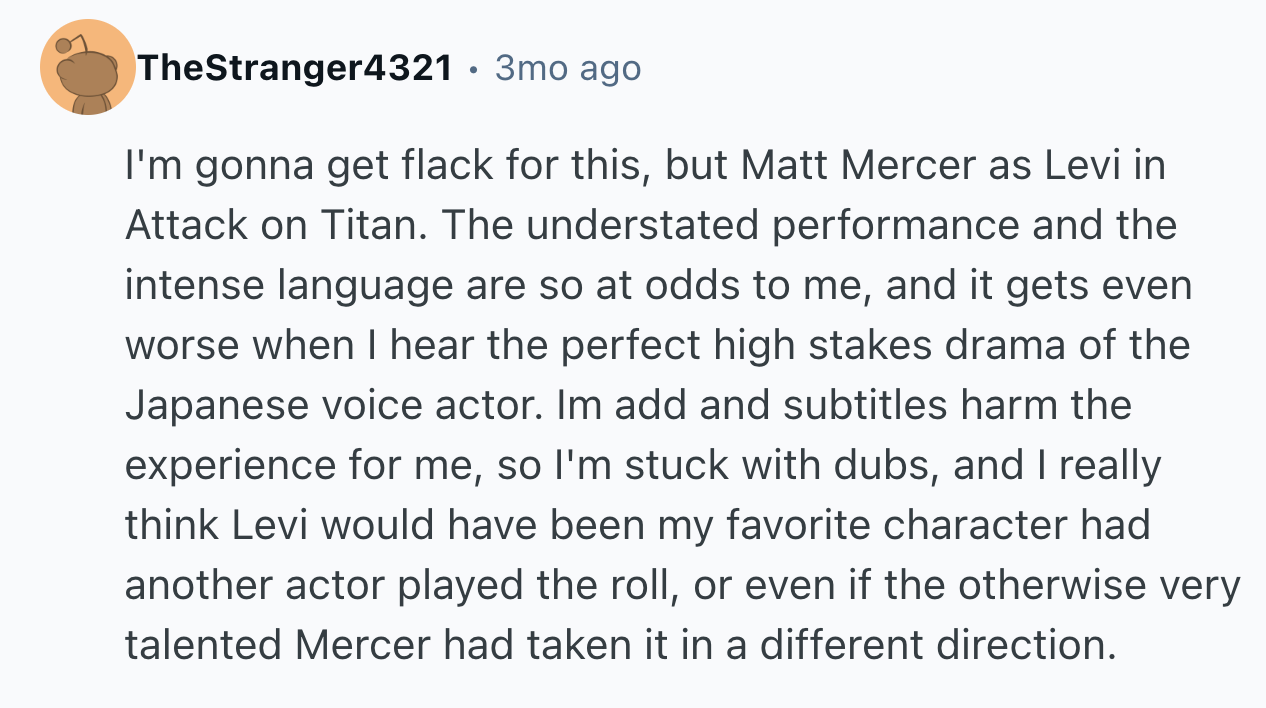Click the "3mo ago" comment timestamp
This screenshot has height=708, width=1266.
click(x=567, y=69)
